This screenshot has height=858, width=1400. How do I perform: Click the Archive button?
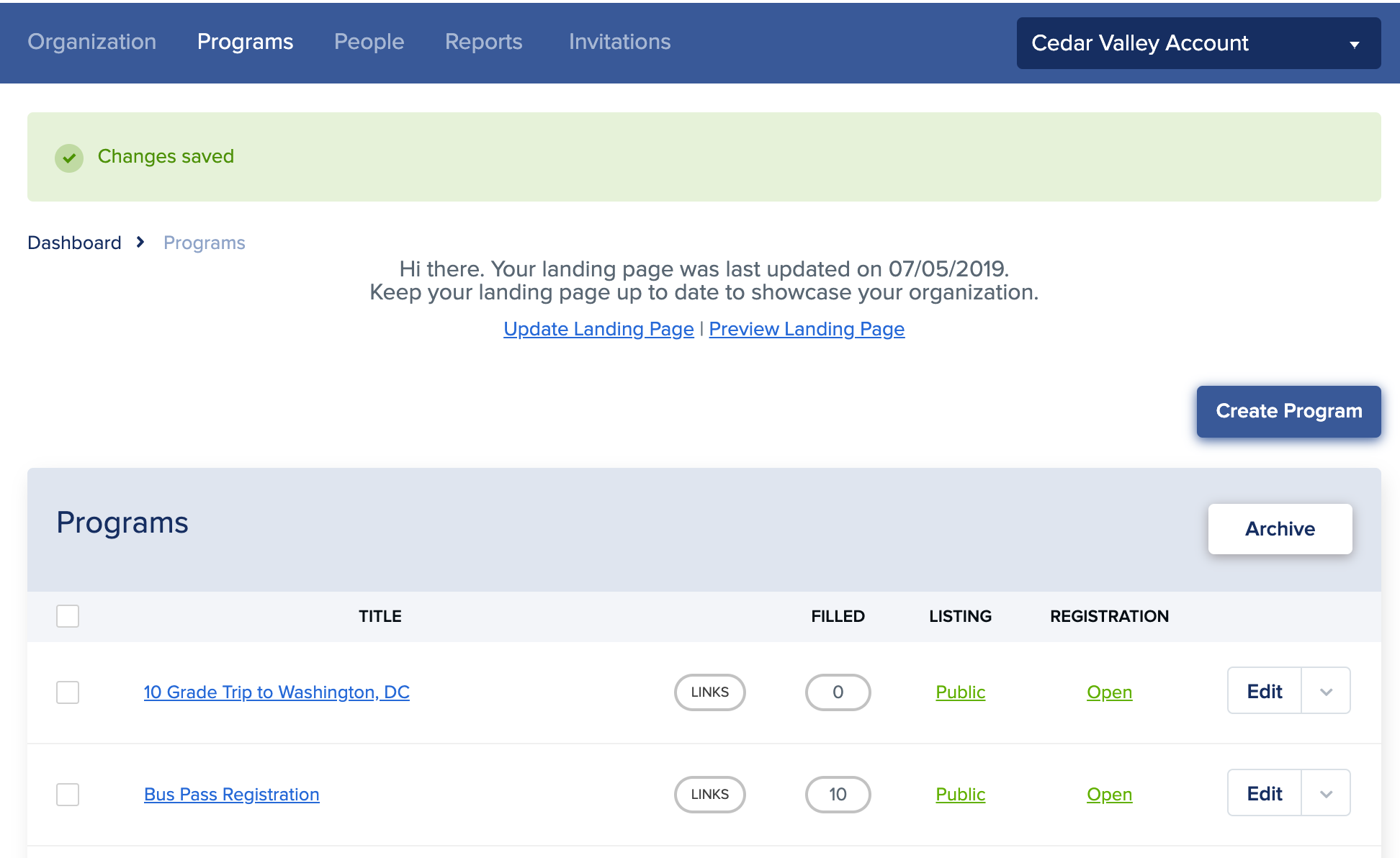[x=1280, y=529]
